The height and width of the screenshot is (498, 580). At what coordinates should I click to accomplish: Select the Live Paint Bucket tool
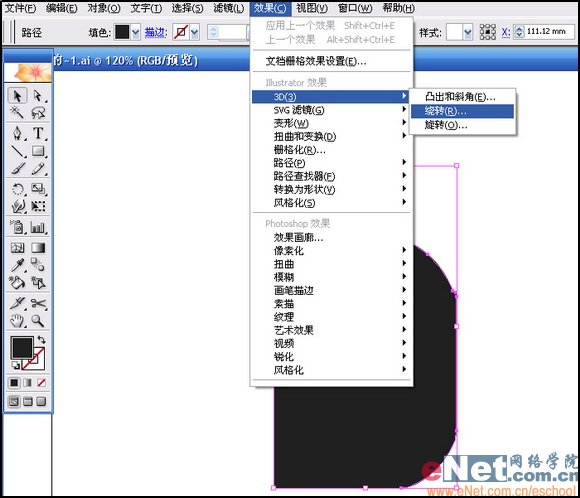click(x=17, y=283)
